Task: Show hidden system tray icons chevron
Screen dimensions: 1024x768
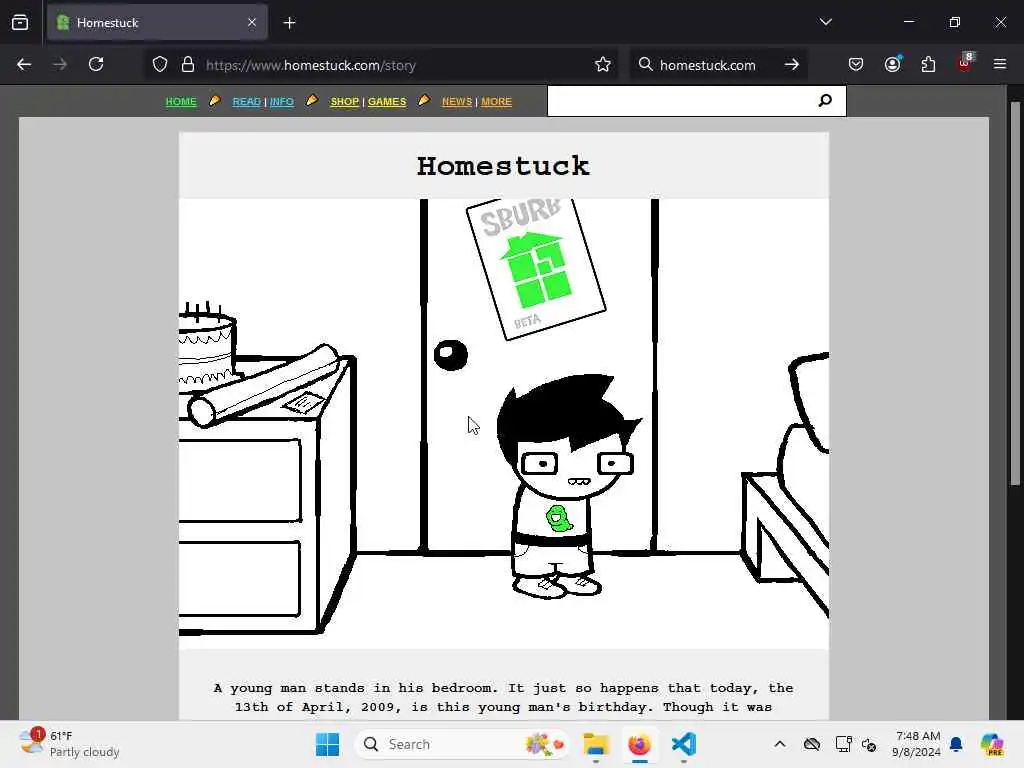Action: pyautogui.click(x=780, y=744)
